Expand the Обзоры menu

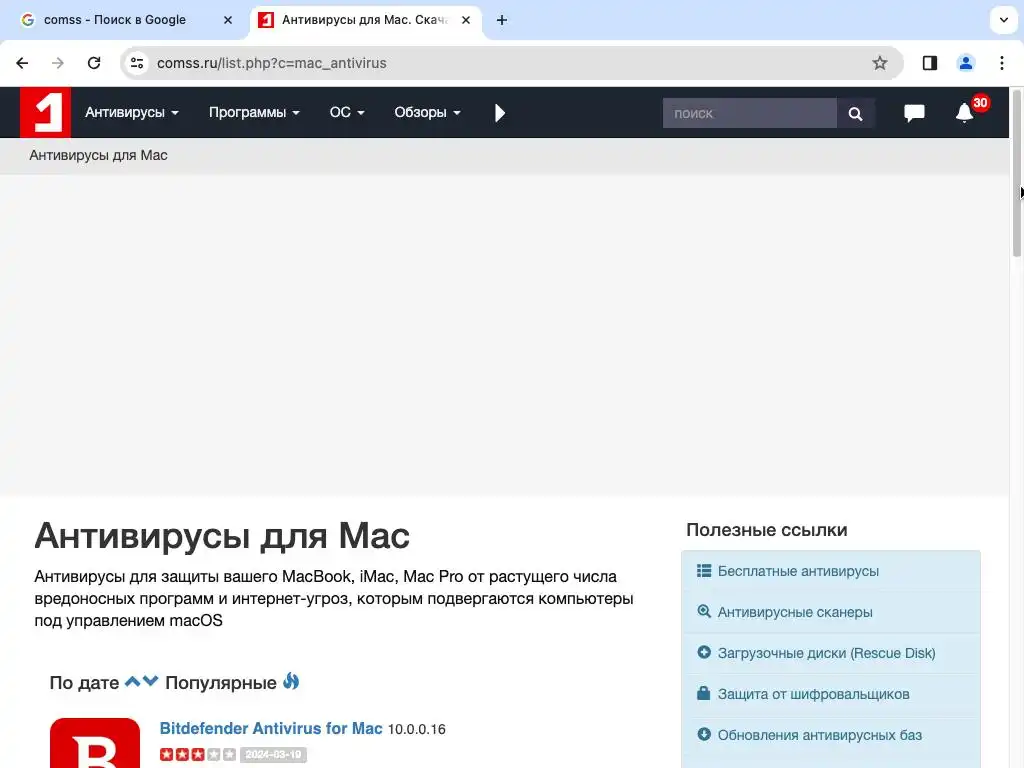coord(427,112)
